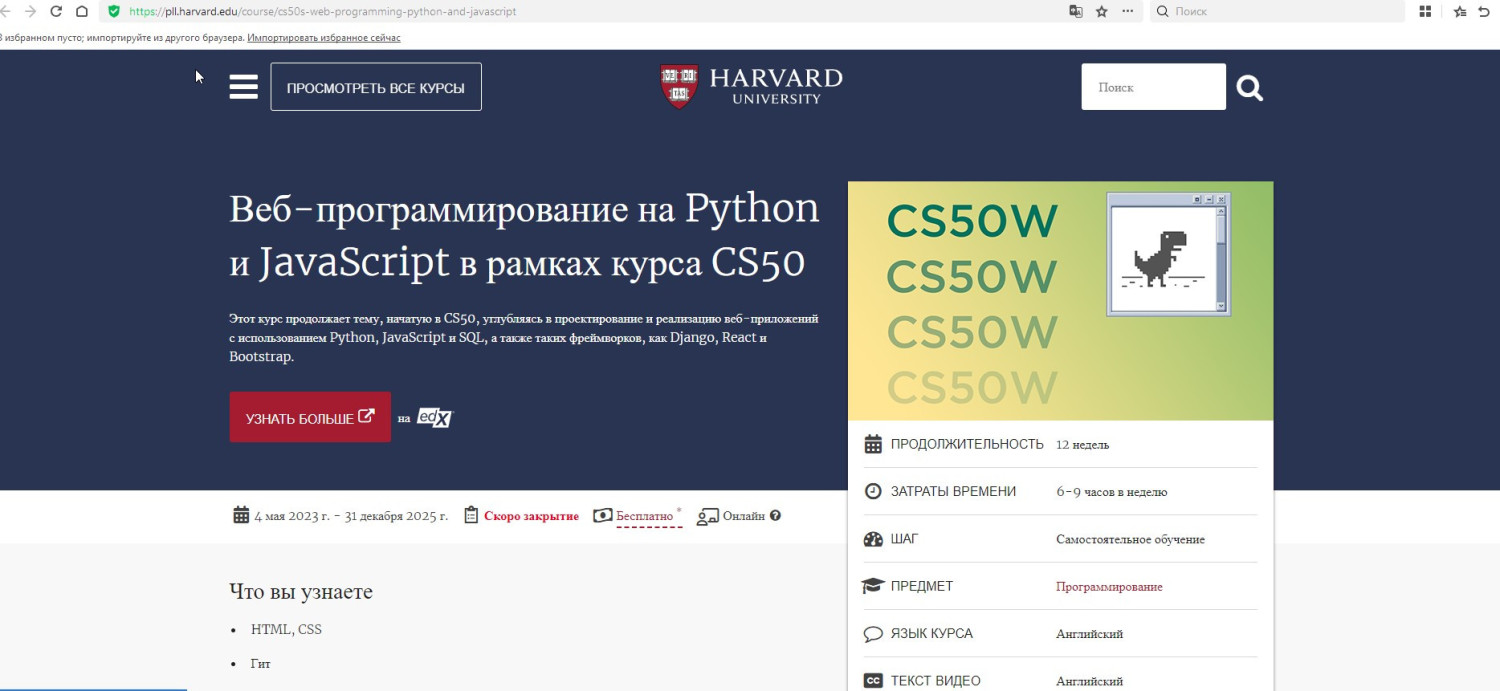Click the Бесплатно price link
Viewport: 1500px width, 691px height.
click(x=644, y=516)
